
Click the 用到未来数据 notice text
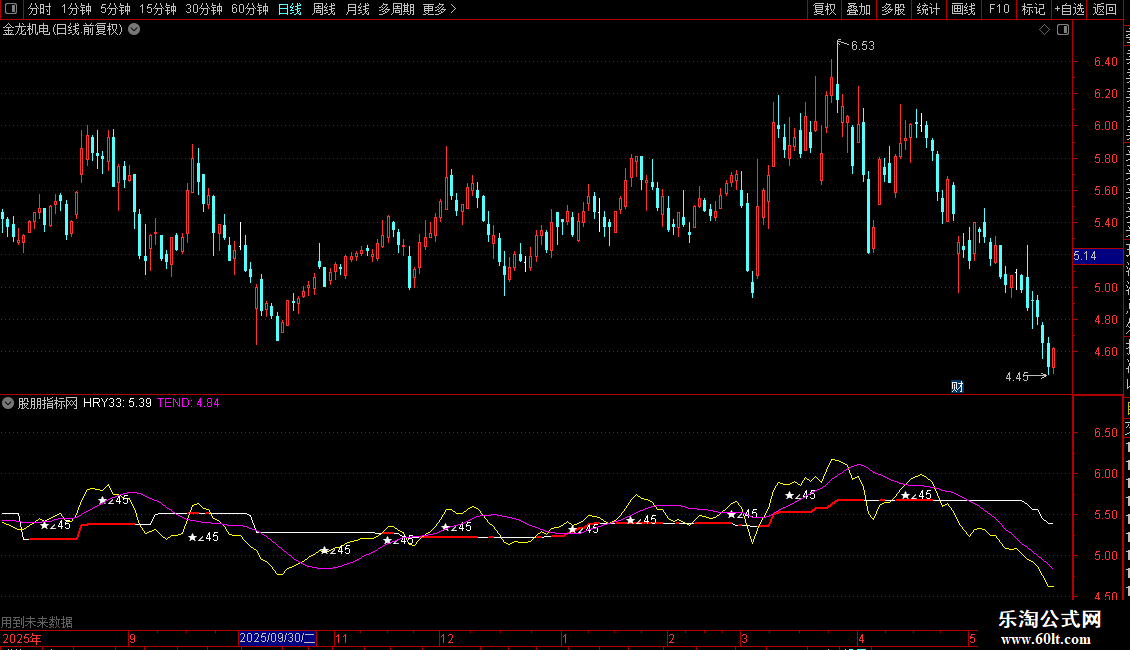point(37,622)
